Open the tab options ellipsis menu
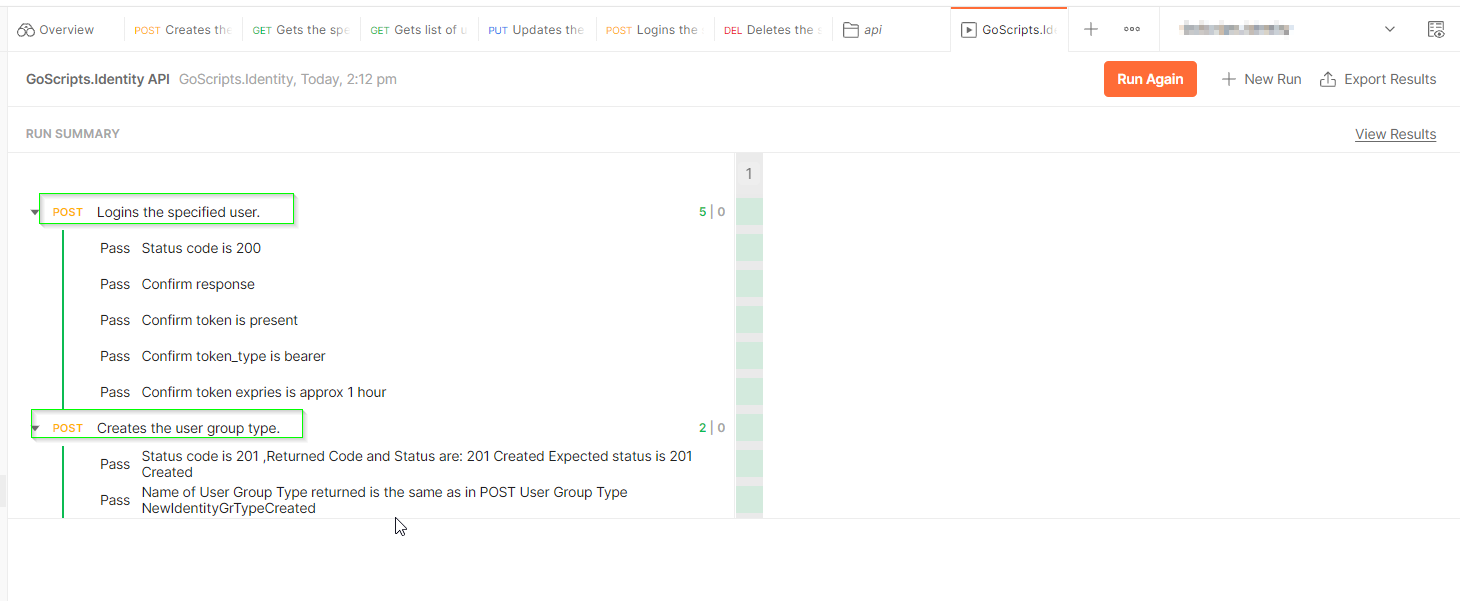Viewport: 1460px width, 601px height. pyautogui.click(x=1132, y=30)
